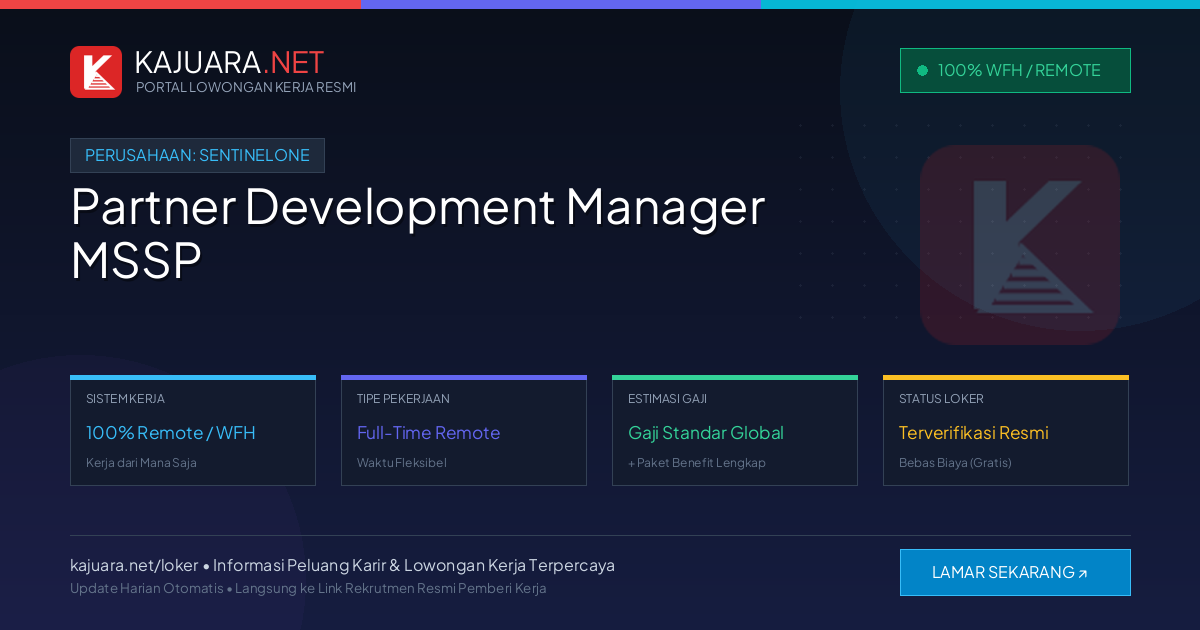Screen dimensions: 1200x630
Task: Click the Terverifikasi Resmi value
Action: coord(974,433)
